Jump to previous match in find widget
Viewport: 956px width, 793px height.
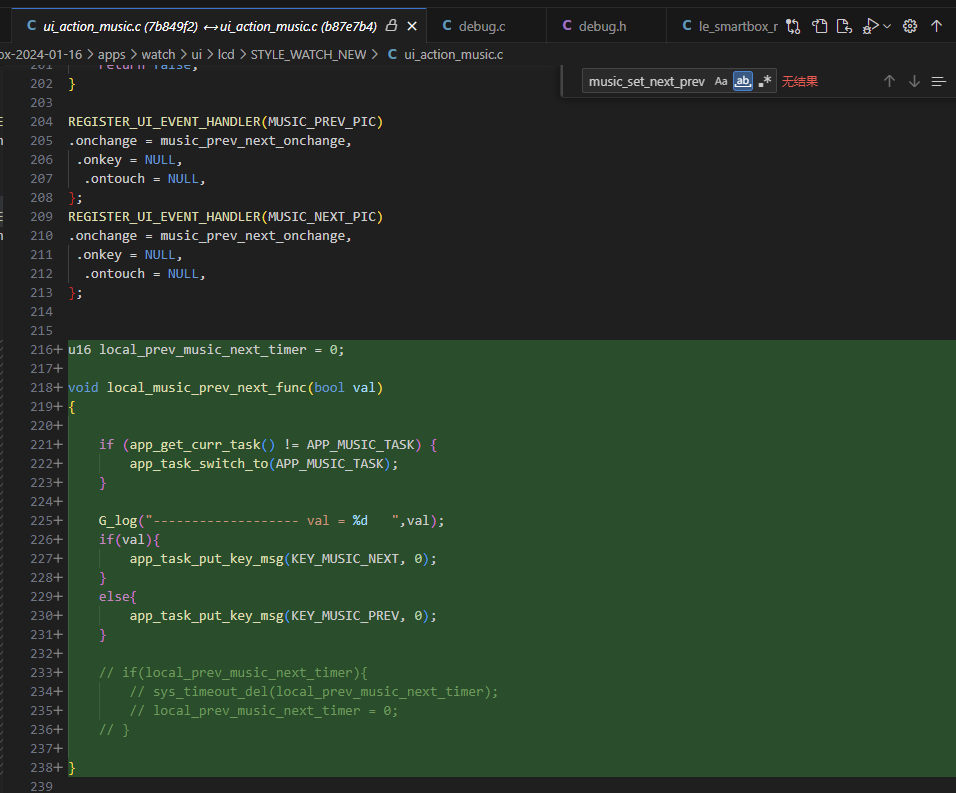pos(890,81)
